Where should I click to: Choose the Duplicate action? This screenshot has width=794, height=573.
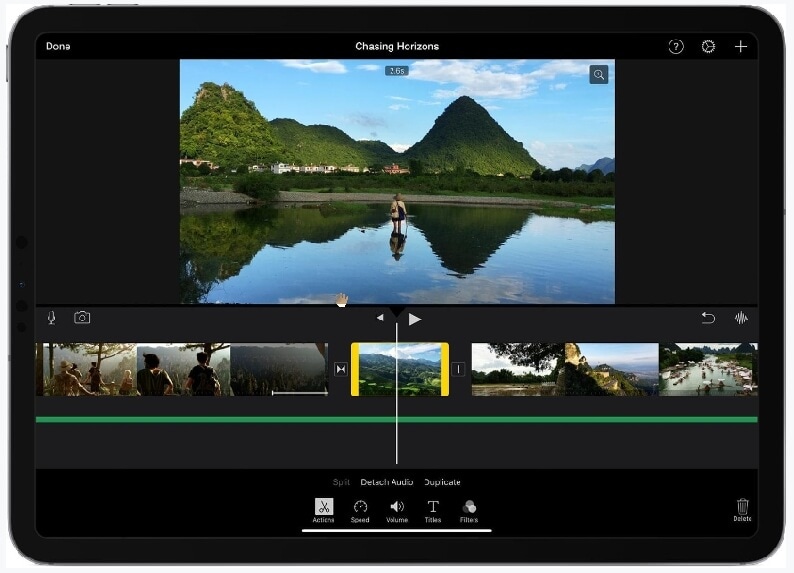coord(442,482)
